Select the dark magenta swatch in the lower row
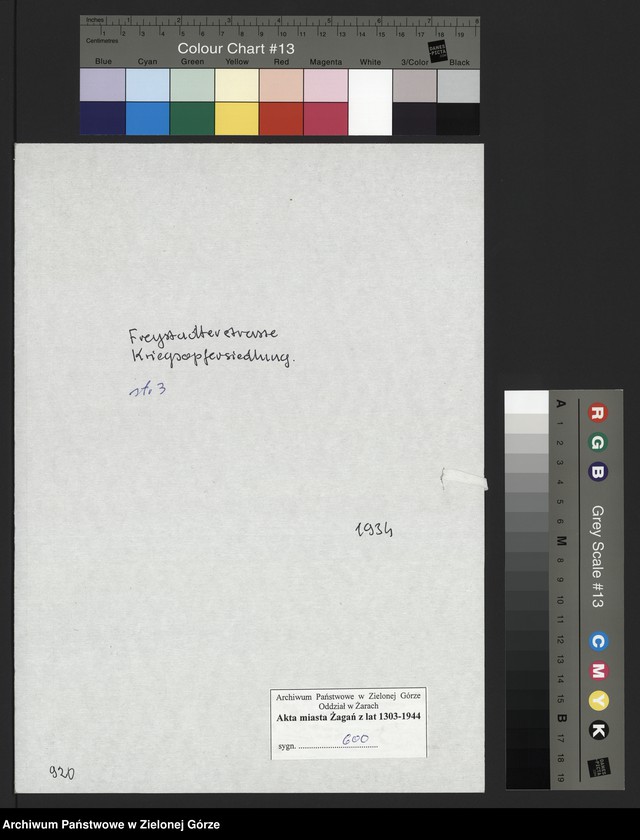The image size is (640, 840). 326,118
